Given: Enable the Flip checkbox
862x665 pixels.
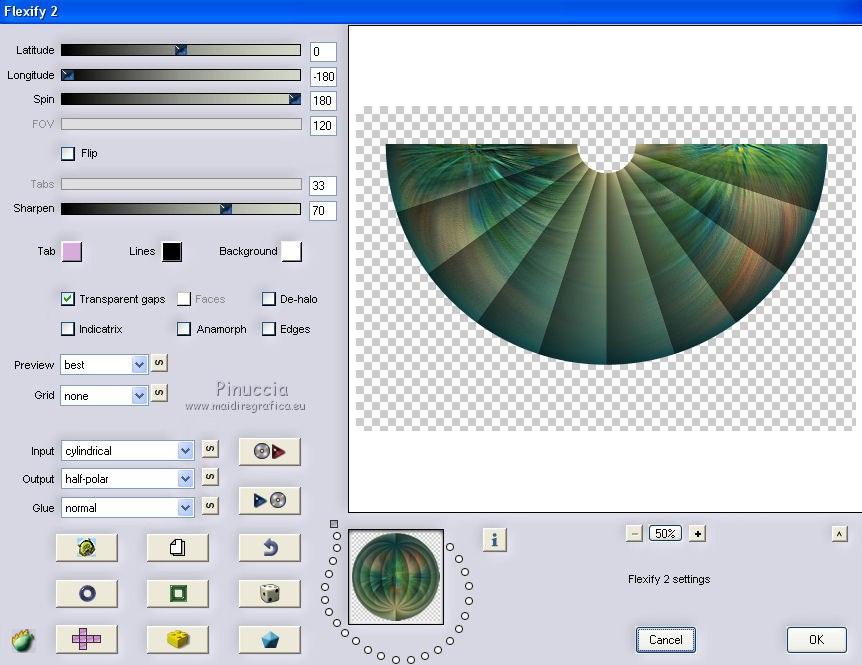Looking at the screenshot, I should click(68, 153).
